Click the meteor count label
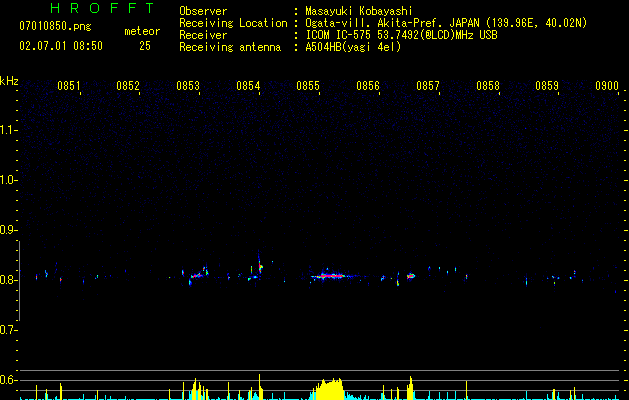This screenshot has width=629, height=400. pos(142,31)
